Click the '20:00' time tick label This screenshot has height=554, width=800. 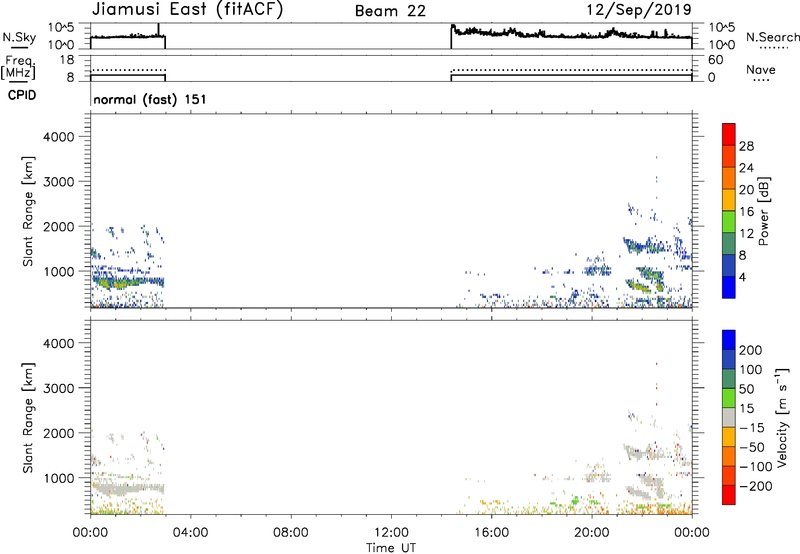tap(591, 533)
